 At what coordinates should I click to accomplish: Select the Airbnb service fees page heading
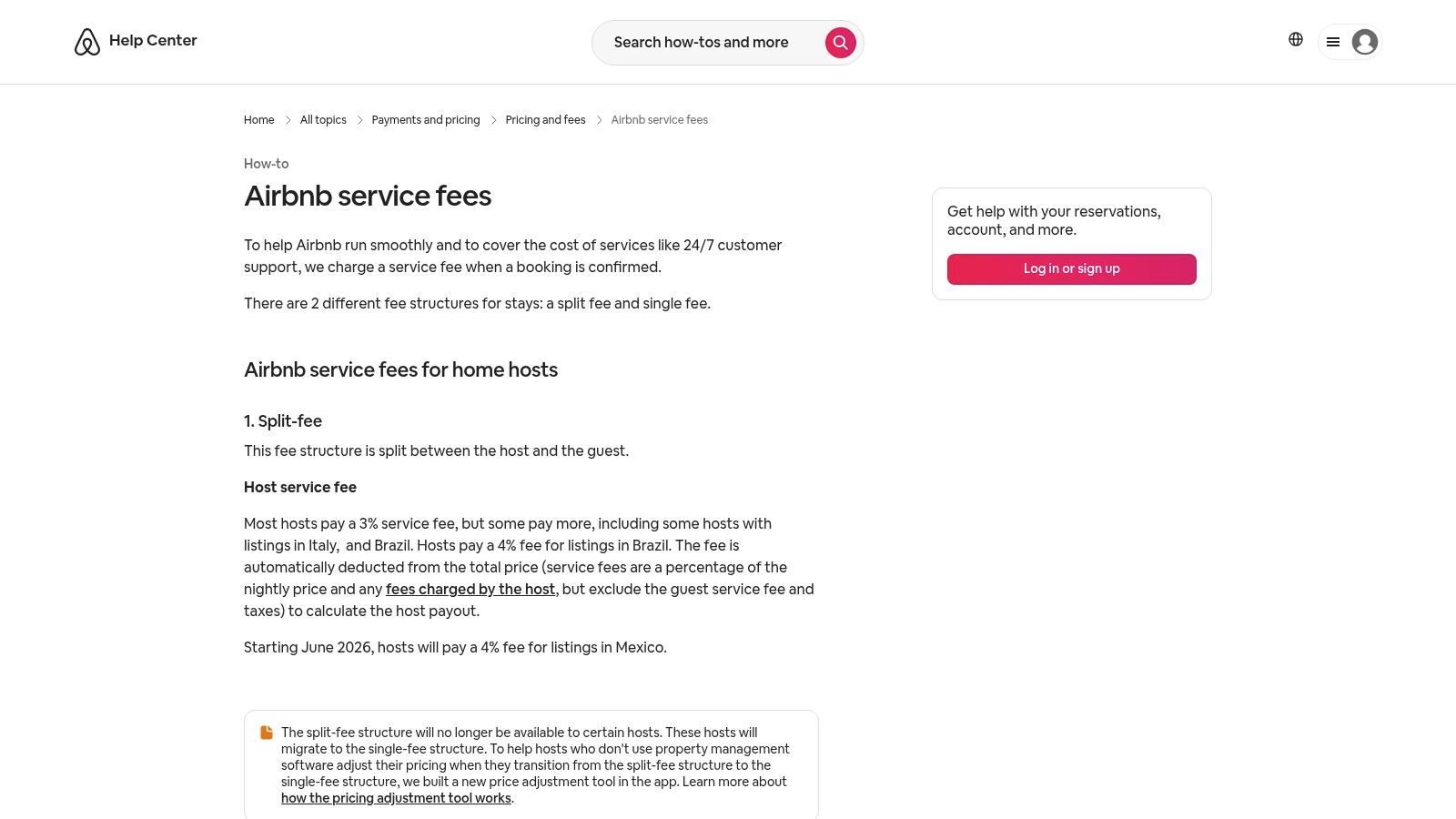[x=368, y=196]
